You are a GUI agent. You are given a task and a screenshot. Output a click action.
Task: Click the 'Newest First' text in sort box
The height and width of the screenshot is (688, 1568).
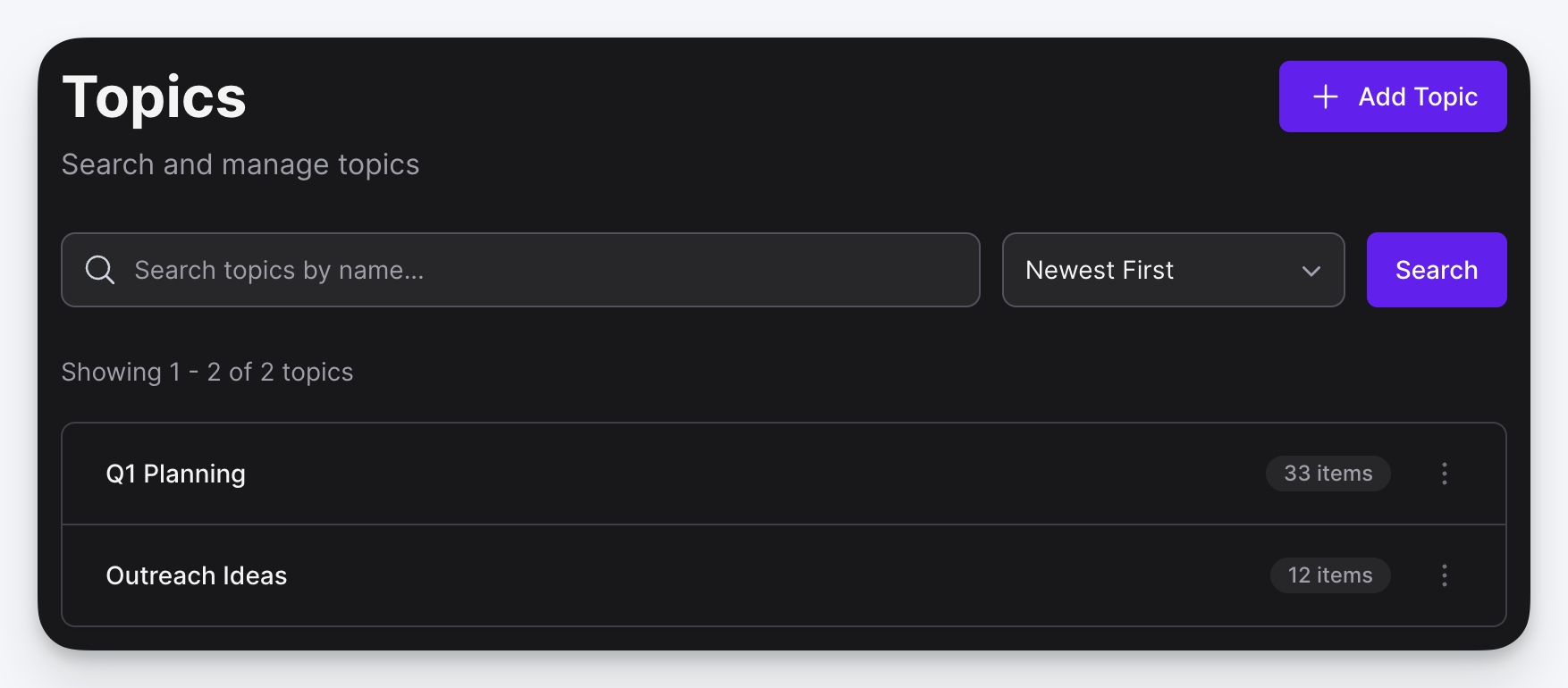pyautogui.click(x=1100, y=270)
